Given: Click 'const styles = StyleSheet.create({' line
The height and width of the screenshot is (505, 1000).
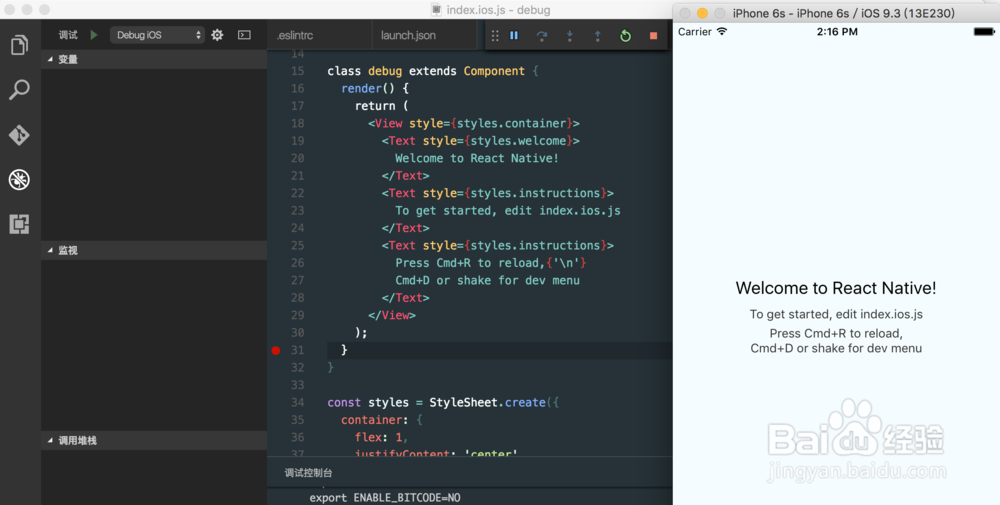Looking at the screenshot, I should [443, 402].
